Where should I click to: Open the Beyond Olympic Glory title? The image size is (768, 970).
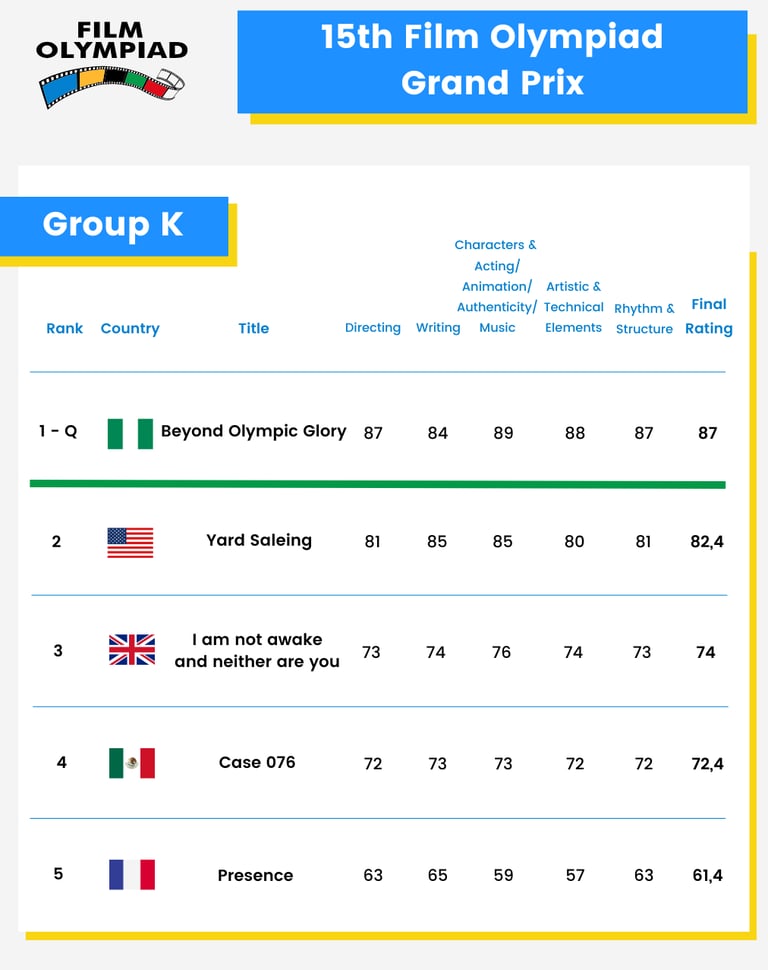click(x=253, y=431)
